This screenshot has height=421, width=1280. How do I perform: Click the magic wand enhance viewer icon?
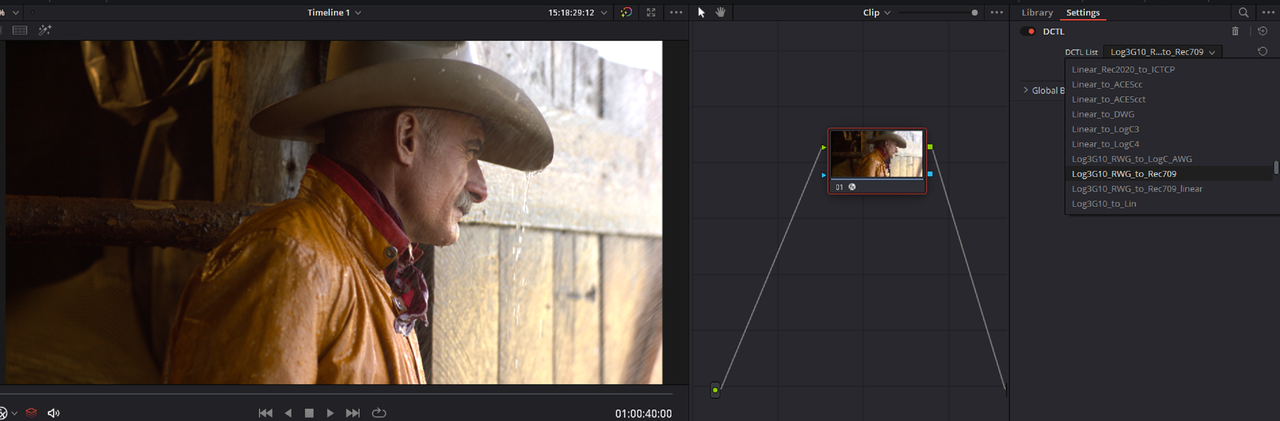(x=45, y=30)
